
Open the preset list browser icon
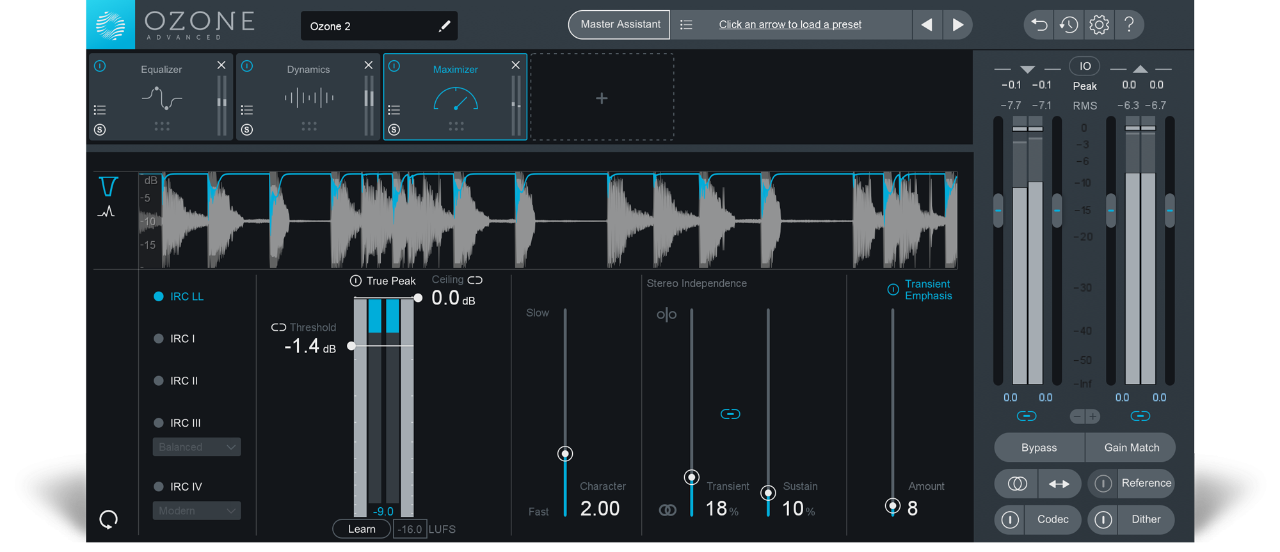click(686, 25)
